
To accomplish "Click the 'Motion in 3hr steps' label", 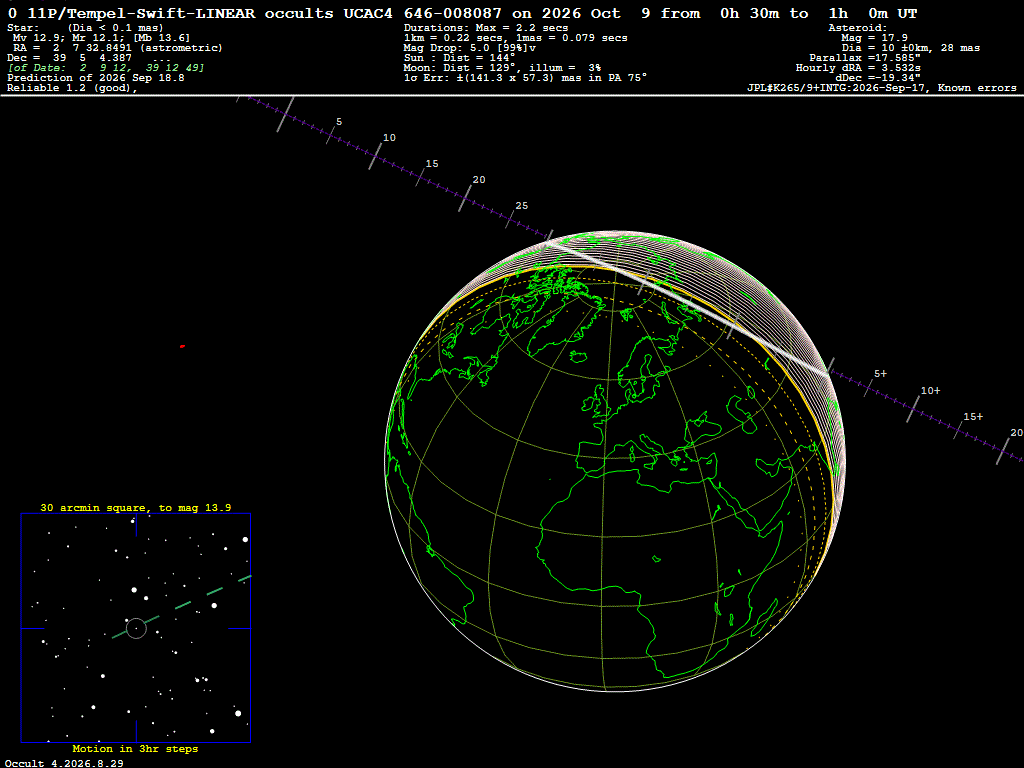I will (x=135, y=748).
